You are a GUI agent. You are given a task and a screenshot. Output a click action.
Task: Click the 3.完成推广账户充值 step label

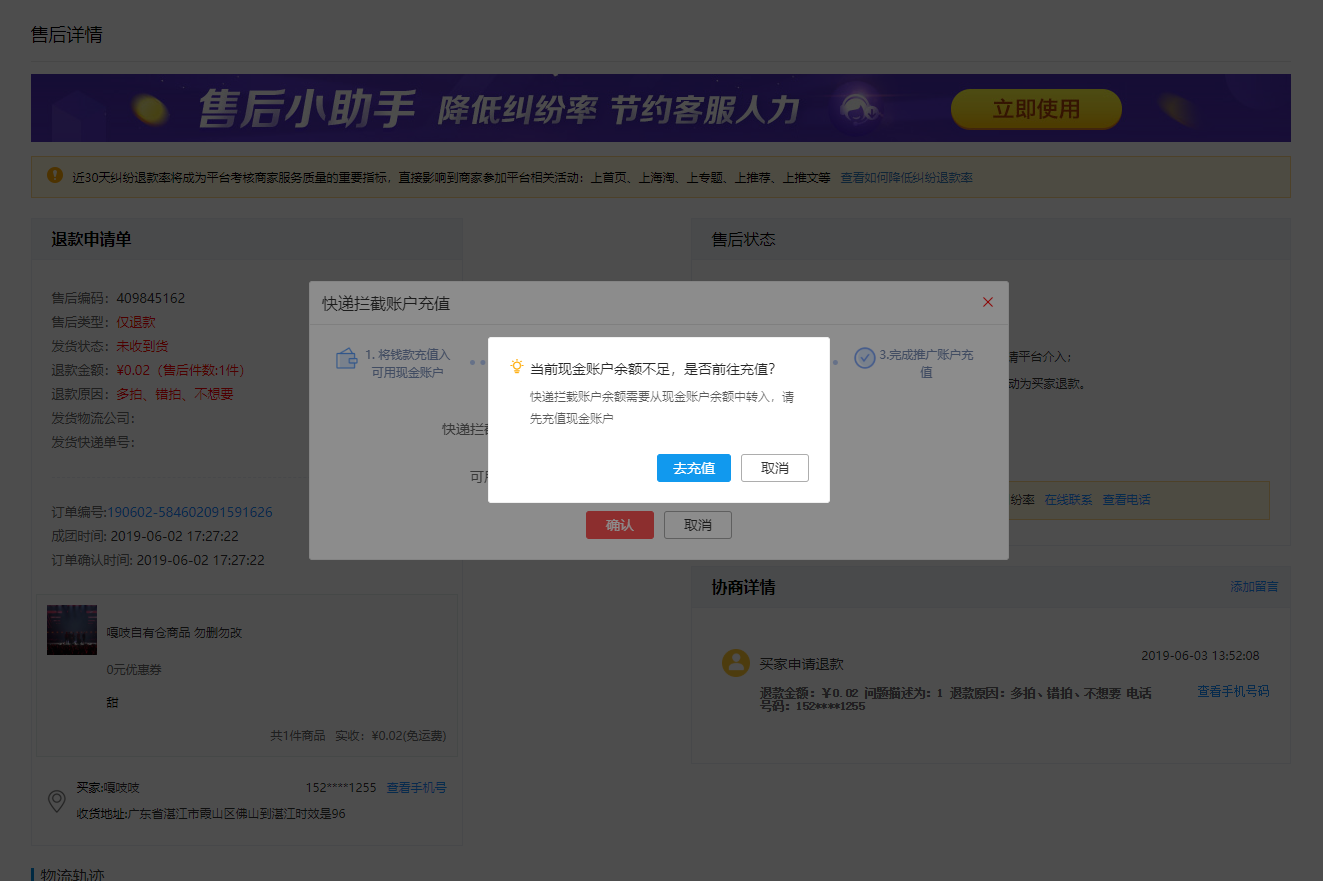(x=926, y=363)
